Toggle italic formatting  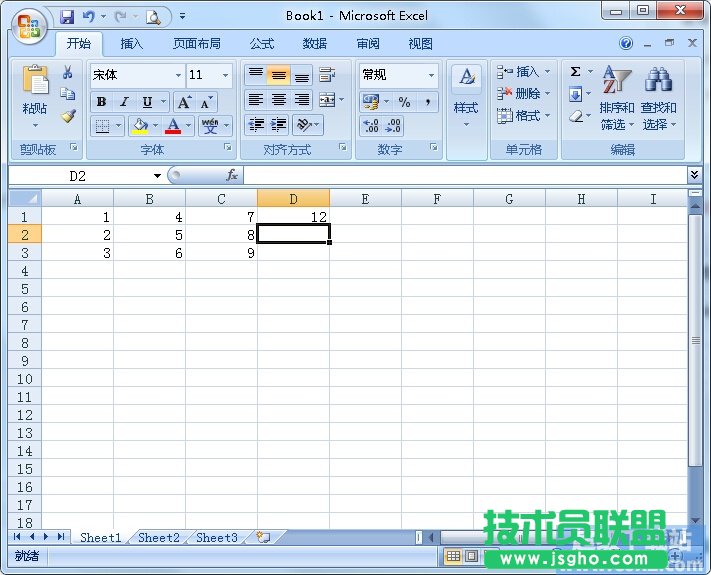[x=124, y=102]
